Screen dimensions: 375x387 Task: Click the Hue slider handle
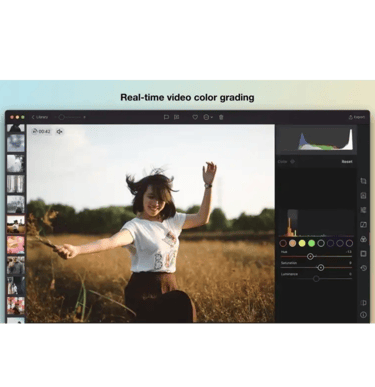310,256
